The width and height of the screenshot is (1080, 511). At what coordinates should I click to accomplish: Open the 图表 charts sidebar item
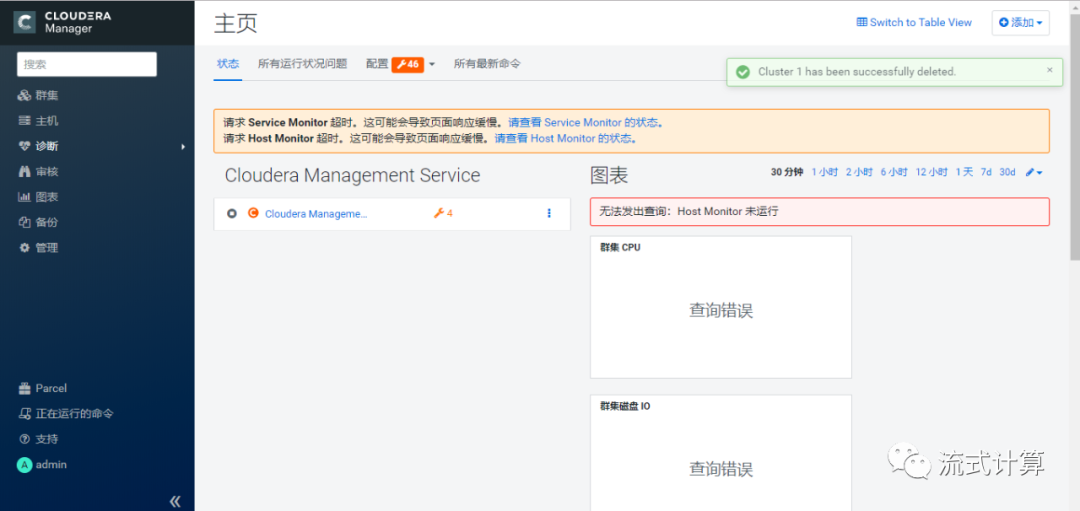click(x=39, y=197)
